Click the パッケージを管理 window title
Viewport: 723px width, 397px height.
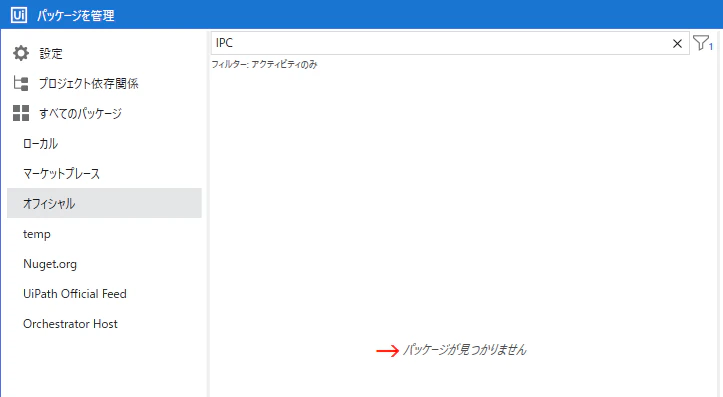(76, 16)
